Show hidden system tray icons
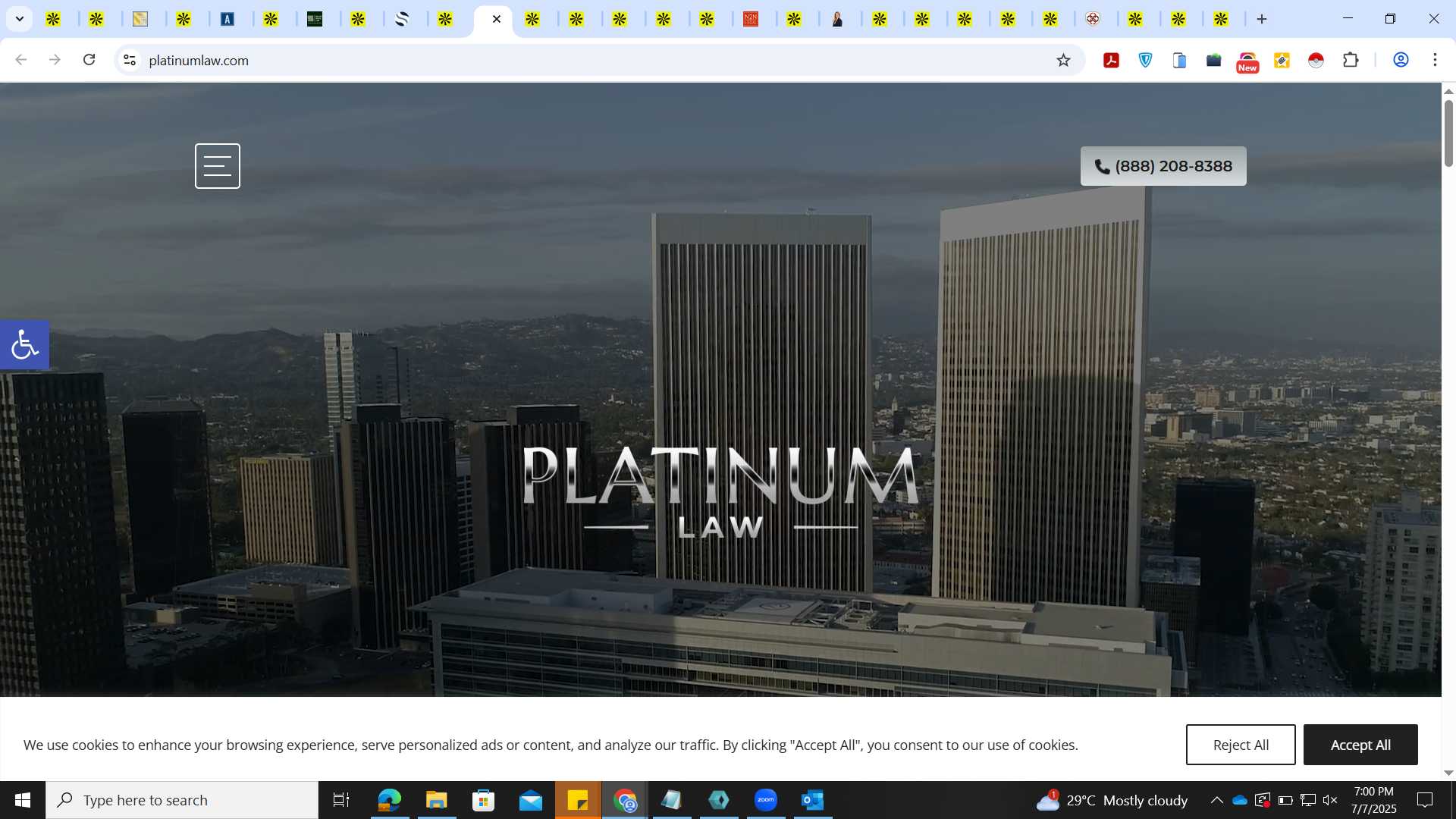 (x=1216, y=800)
